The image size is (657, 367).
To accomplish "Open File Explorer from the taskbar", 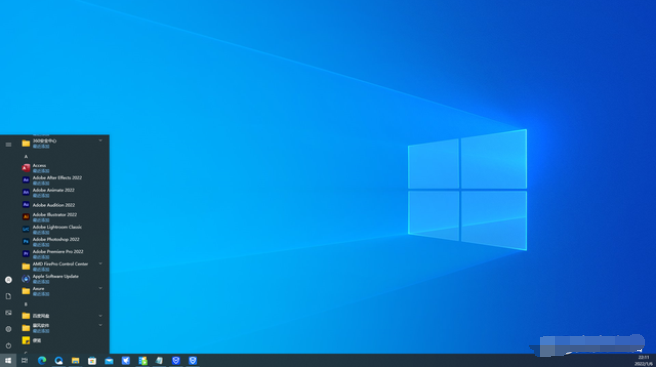I will [75, 360].
